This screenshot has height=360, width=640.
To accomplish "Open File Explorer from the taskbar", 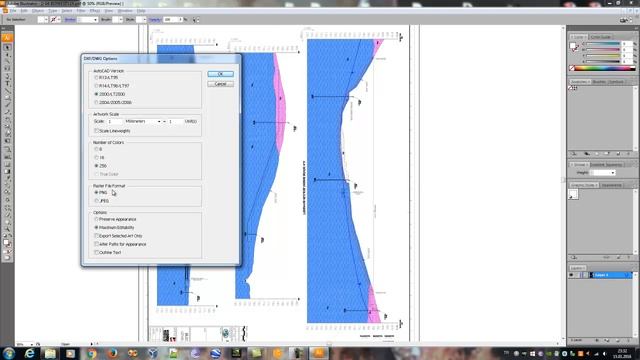I will click(x=50, y=353).
